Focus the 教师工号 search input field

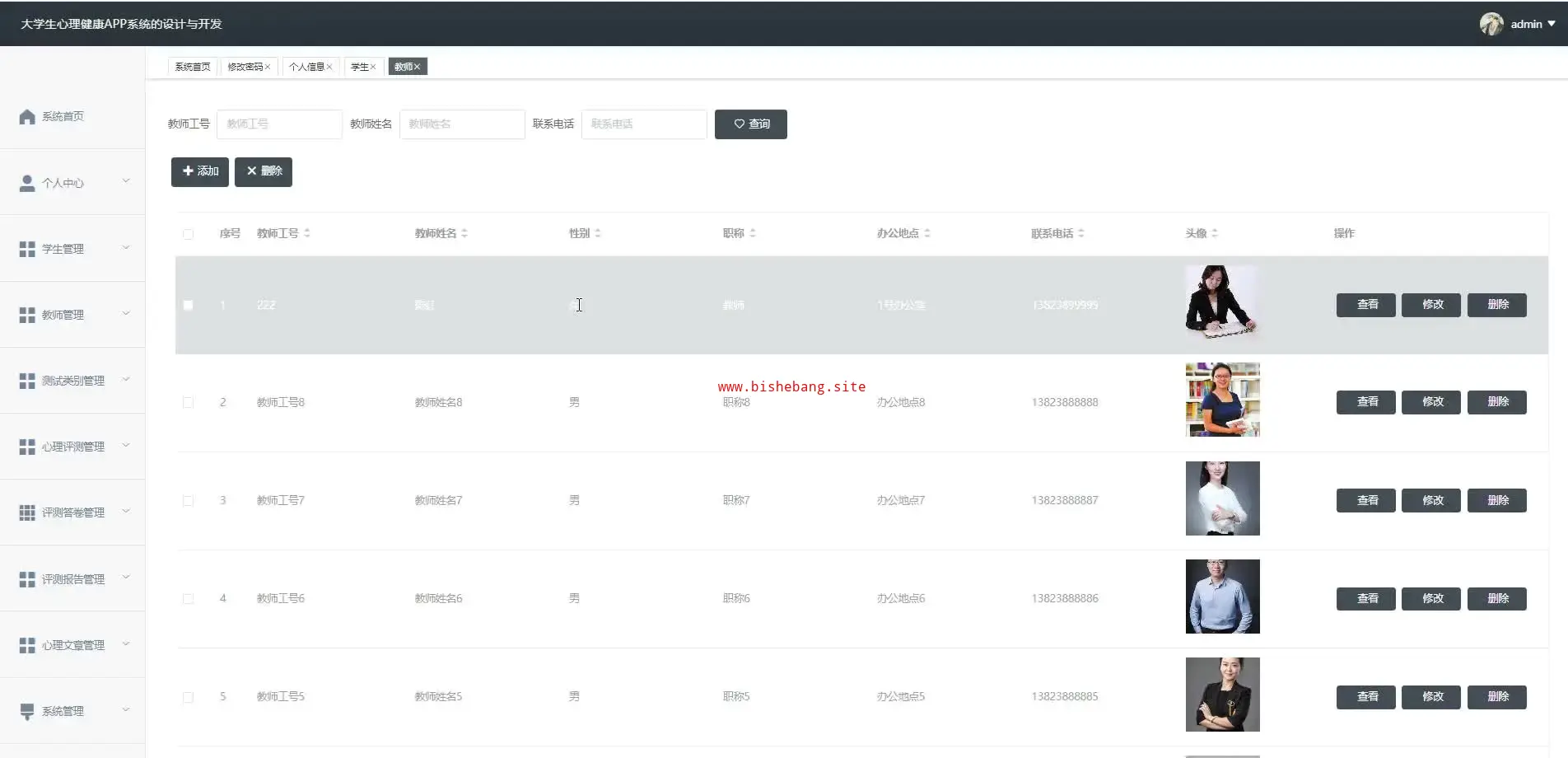[x=279, y=124]
